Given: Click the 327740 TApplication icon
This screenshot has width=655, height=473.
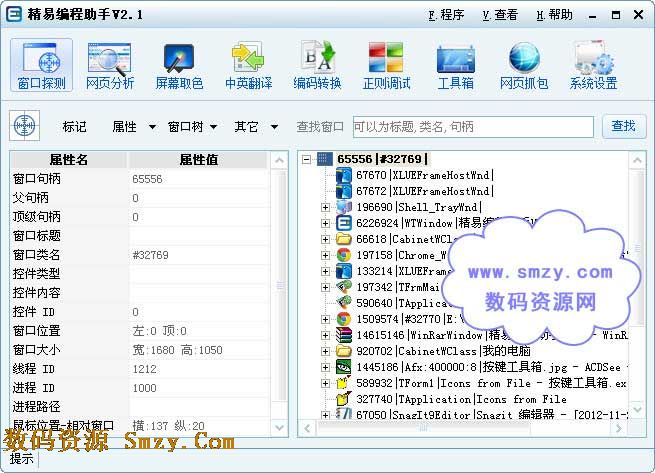Looking at the screenshot, I should [343, 399].
